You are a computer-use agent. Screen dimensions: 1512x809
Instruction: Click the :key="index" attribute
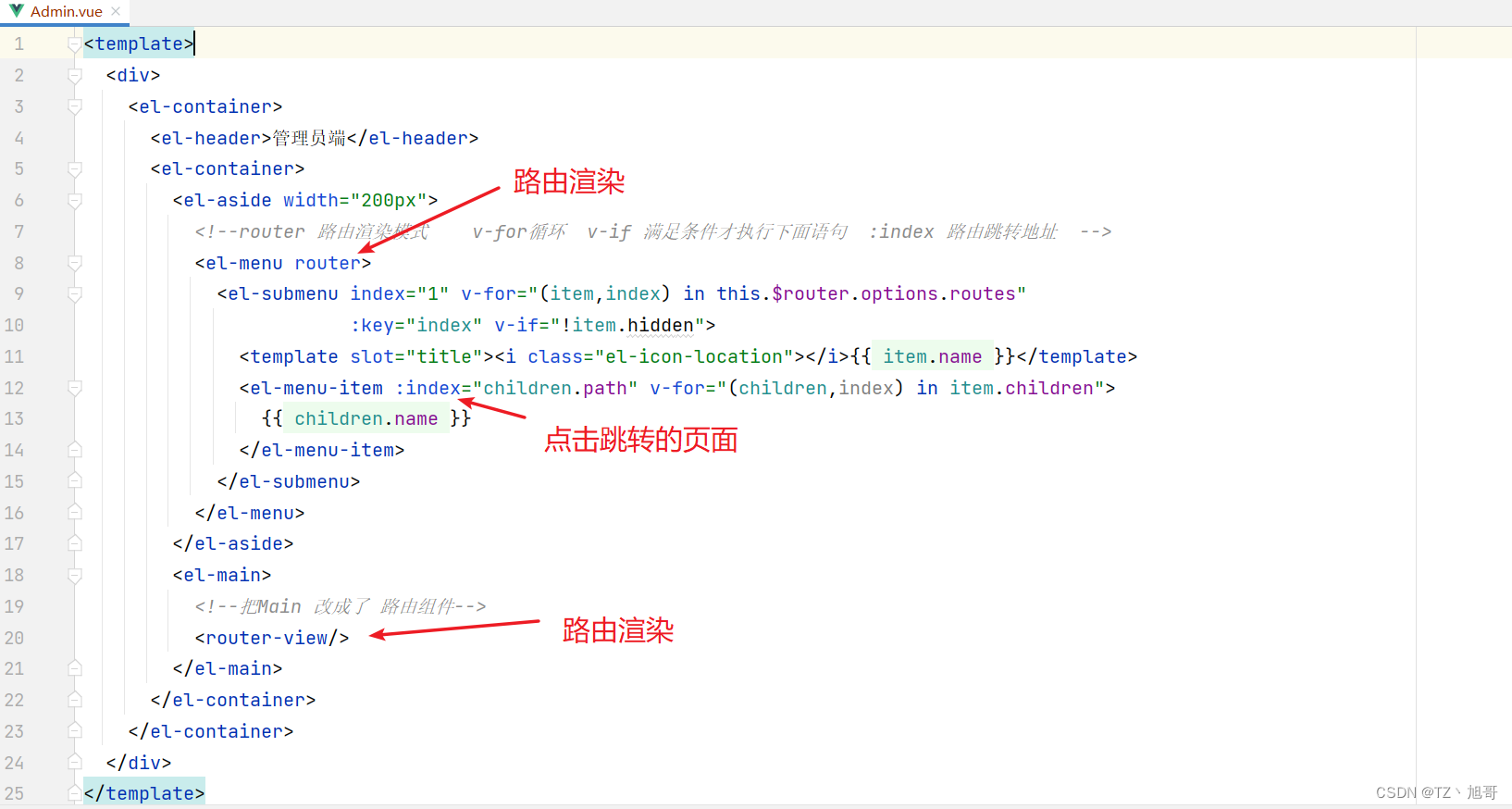click(x=416, y=325)
